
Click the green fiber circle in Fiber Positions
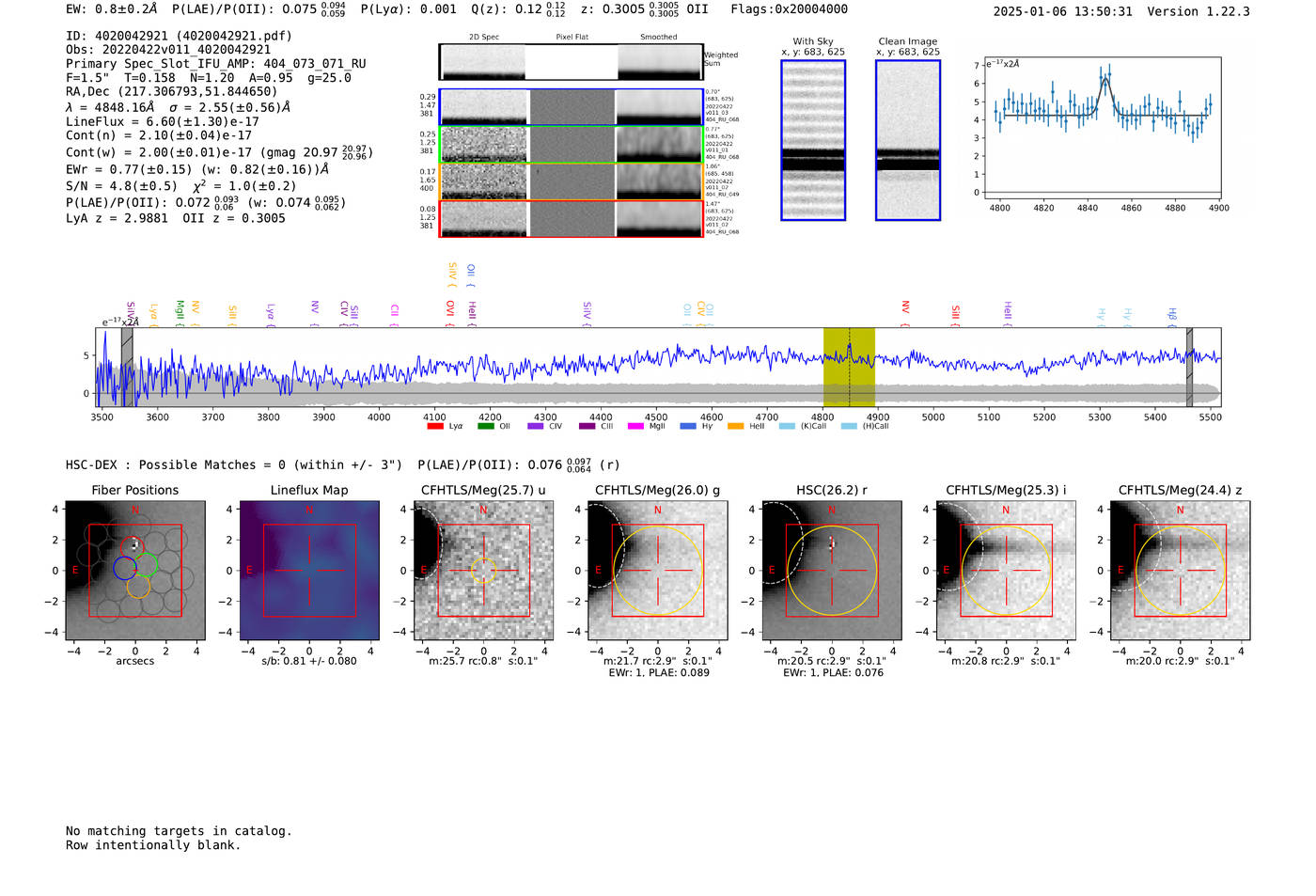point(146,566)
